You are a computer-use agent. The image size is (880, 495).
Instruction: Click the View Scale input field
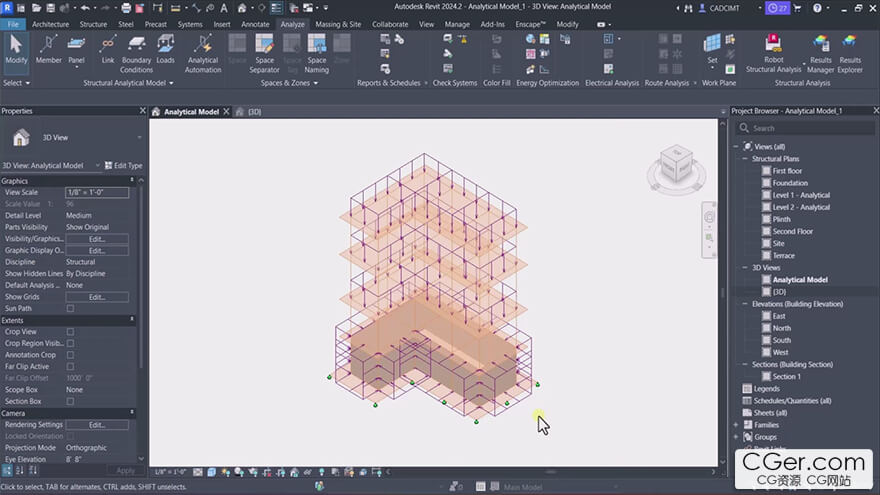97,192
